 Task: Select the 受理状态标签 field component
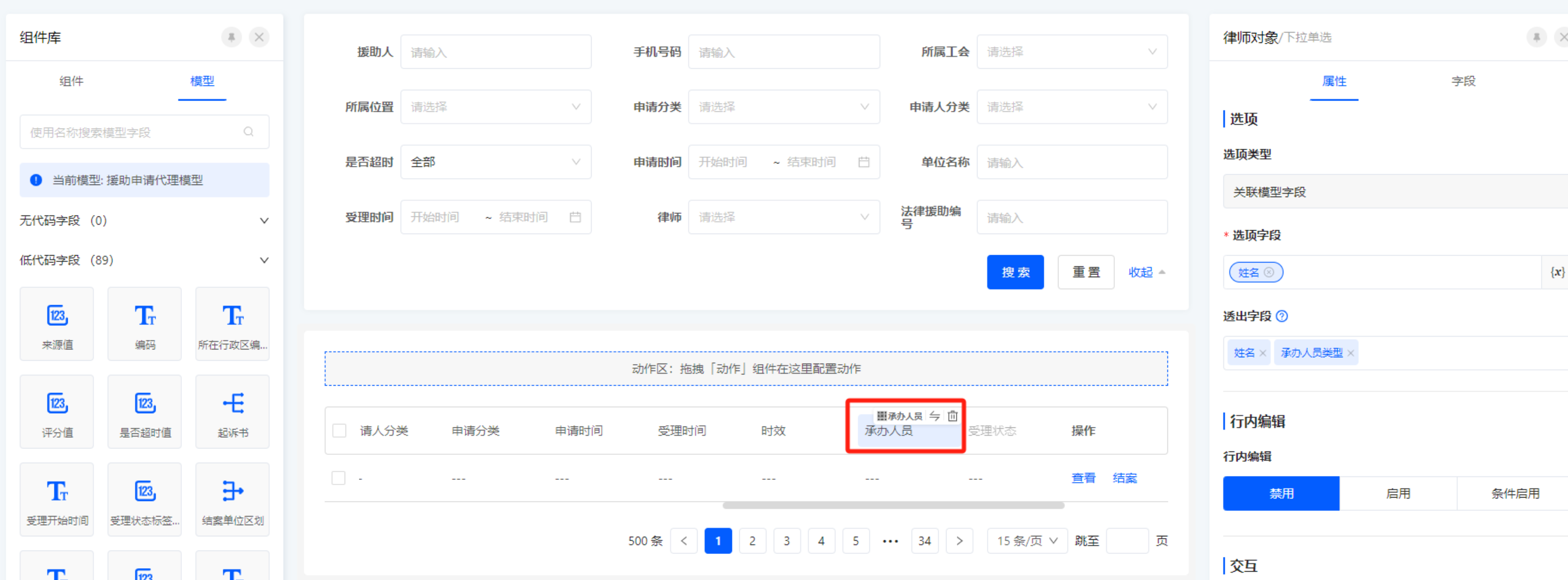coord(145,500)
